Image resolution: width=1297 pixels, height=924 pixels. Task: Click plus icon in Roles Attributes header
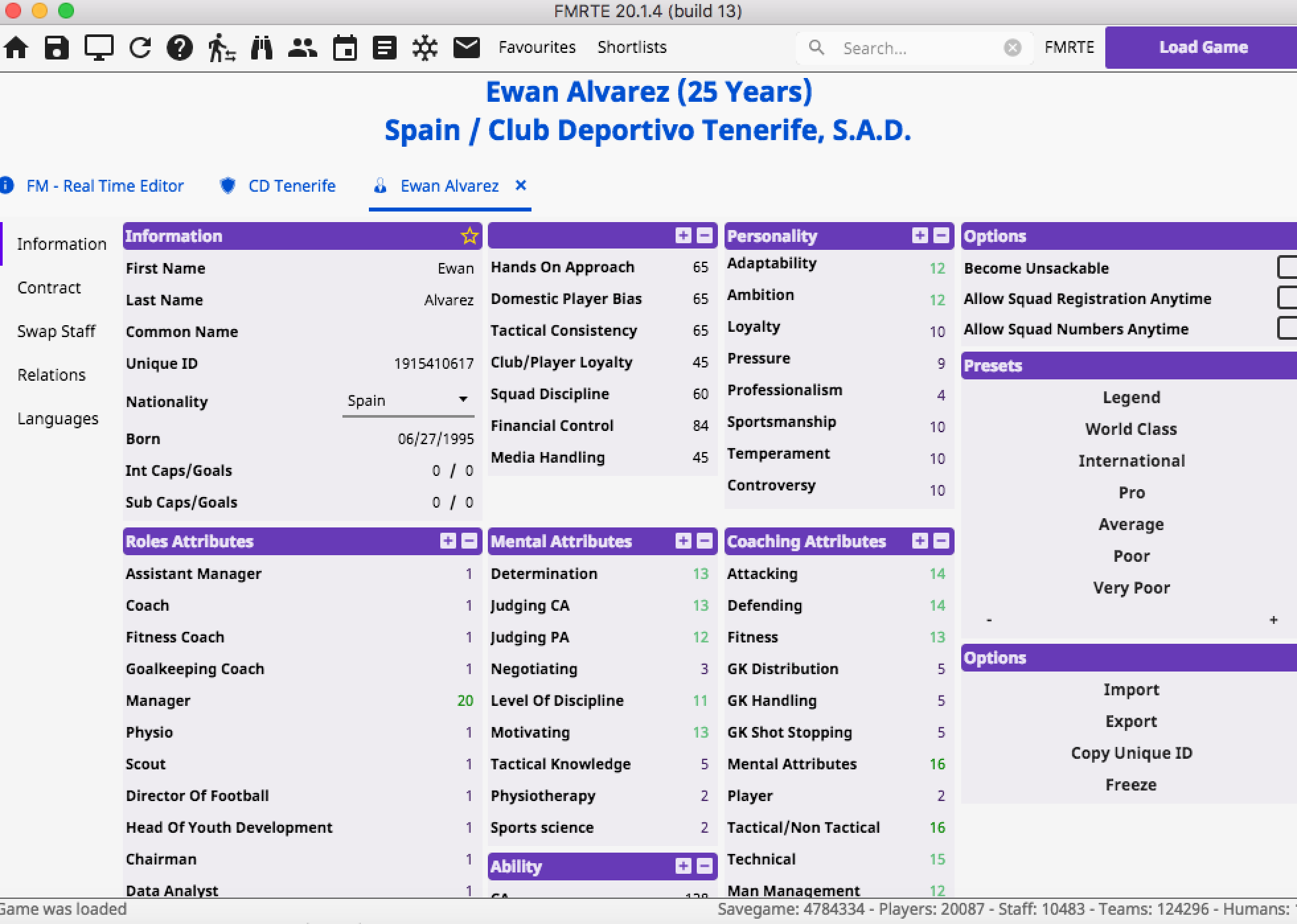click(448, 541)
